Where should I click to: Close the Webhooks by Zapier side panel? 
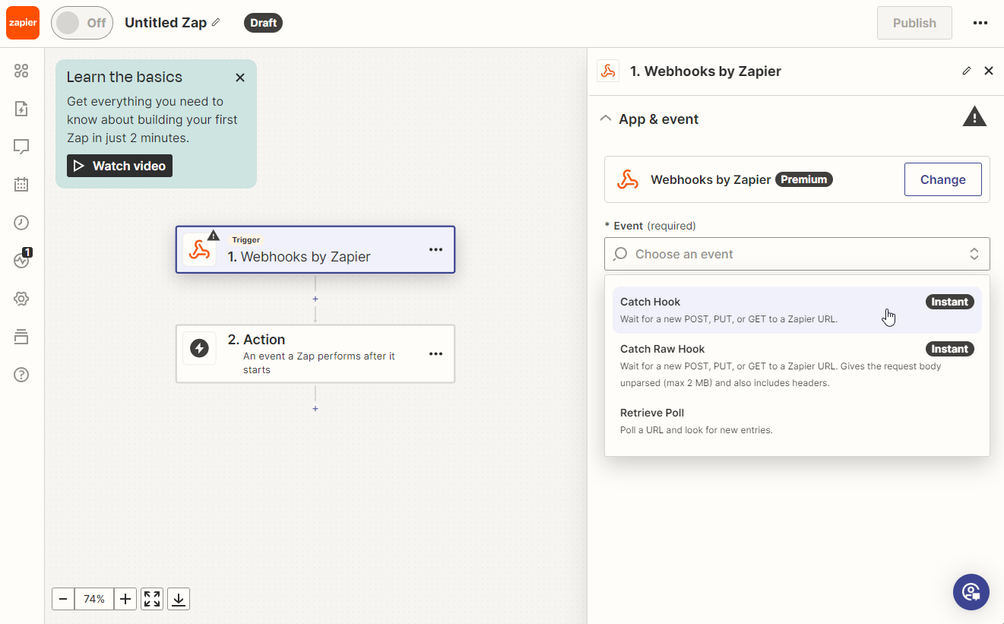click(x=989, y=71)
